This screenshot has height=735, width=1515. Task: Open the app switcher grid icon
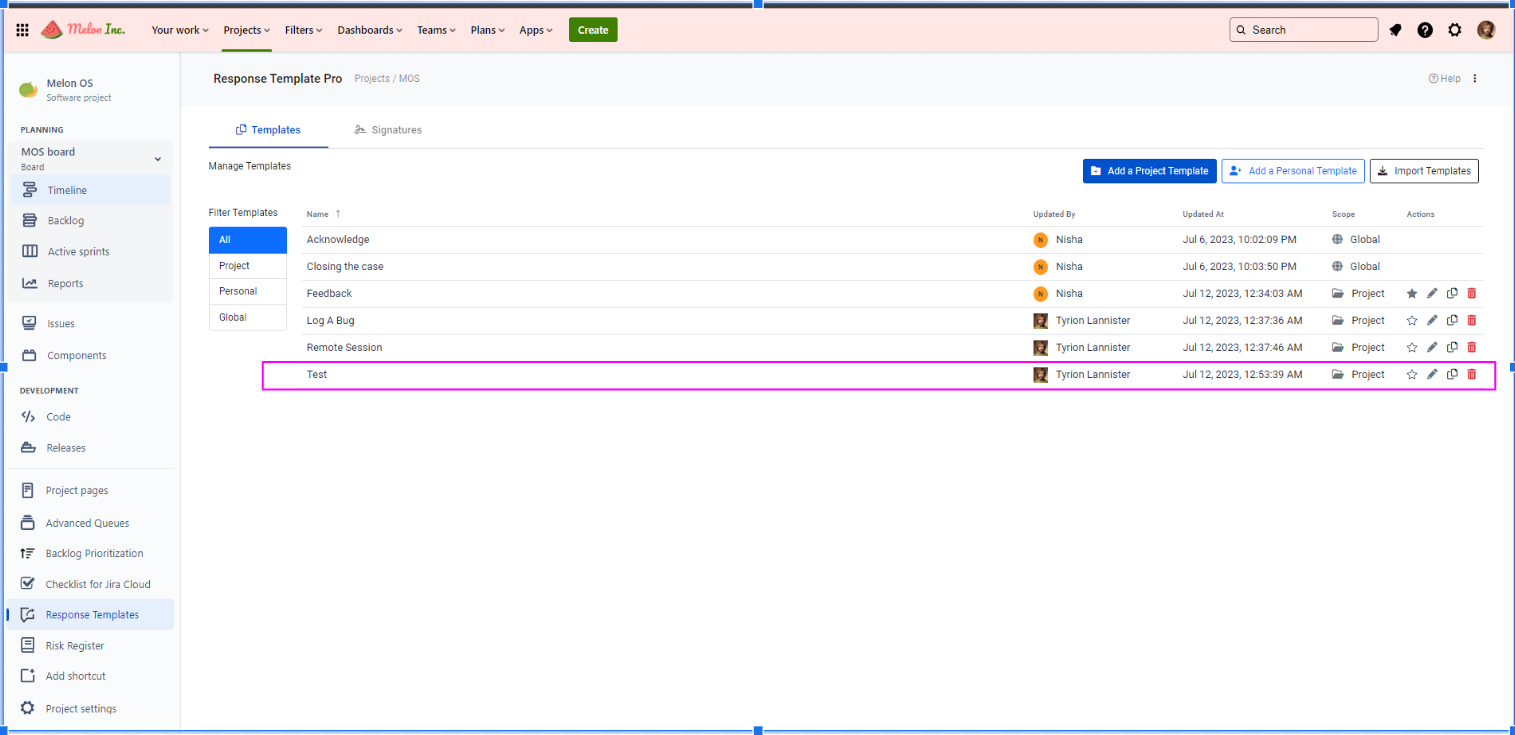(23, 30)
